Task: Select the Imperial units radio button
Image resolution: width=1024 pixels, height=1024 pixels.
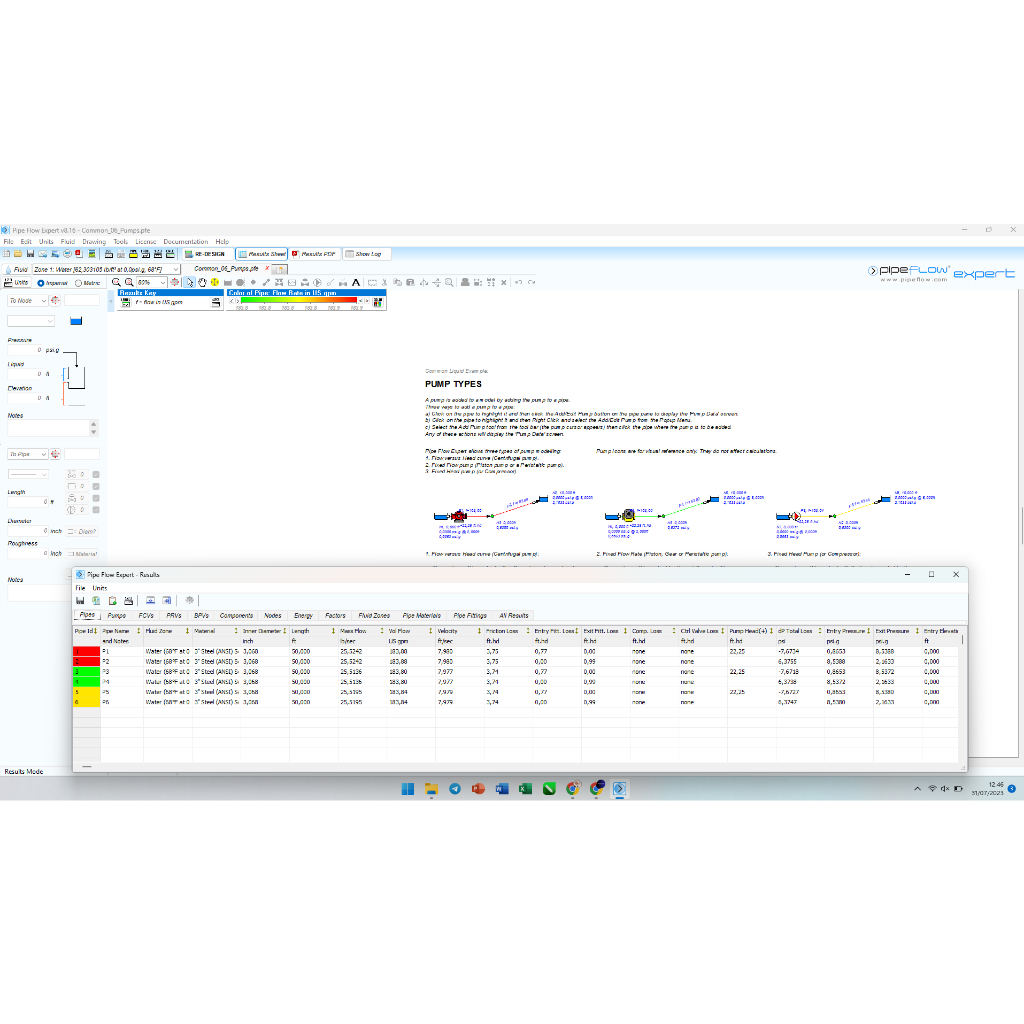Action: coord(40,283)
